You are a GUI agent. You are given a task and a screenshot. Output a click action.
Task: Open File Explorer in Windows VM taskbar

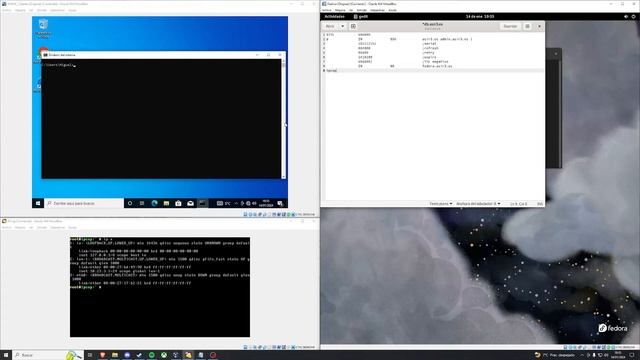coord(166,203)
